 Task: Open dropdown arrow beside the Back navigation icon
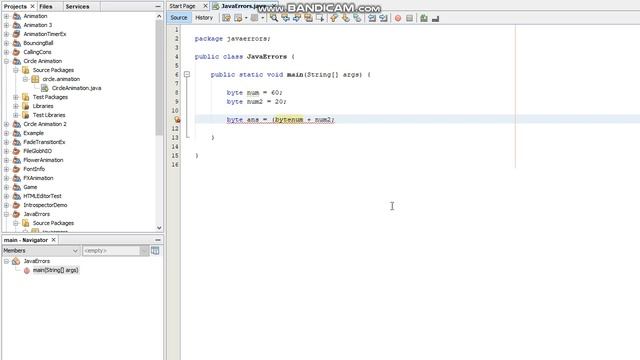pos(246,18)
